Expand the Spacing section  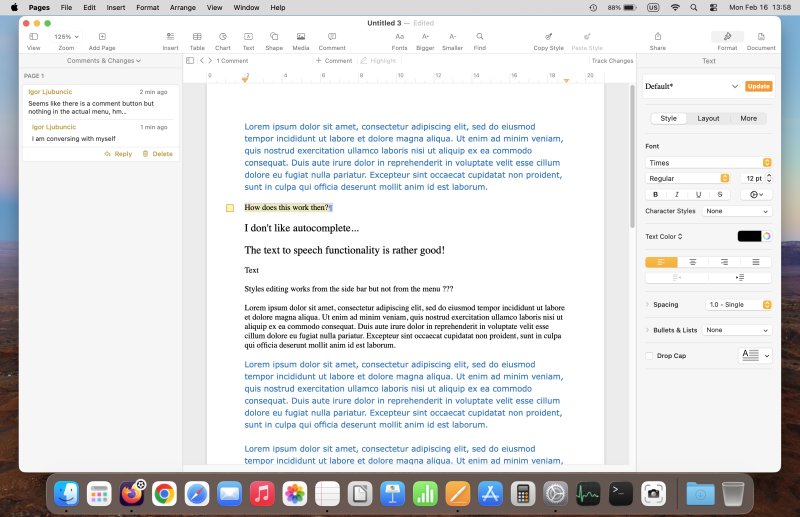648,304
